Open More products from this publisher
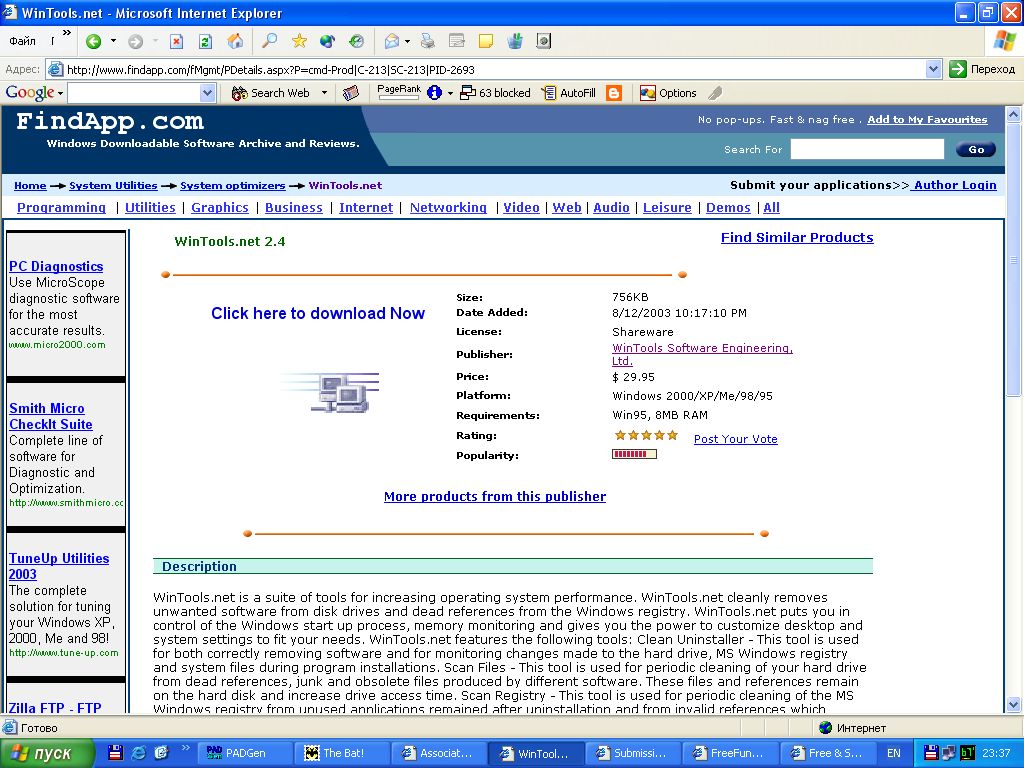1024x768 pixels. tap(495, 496)
